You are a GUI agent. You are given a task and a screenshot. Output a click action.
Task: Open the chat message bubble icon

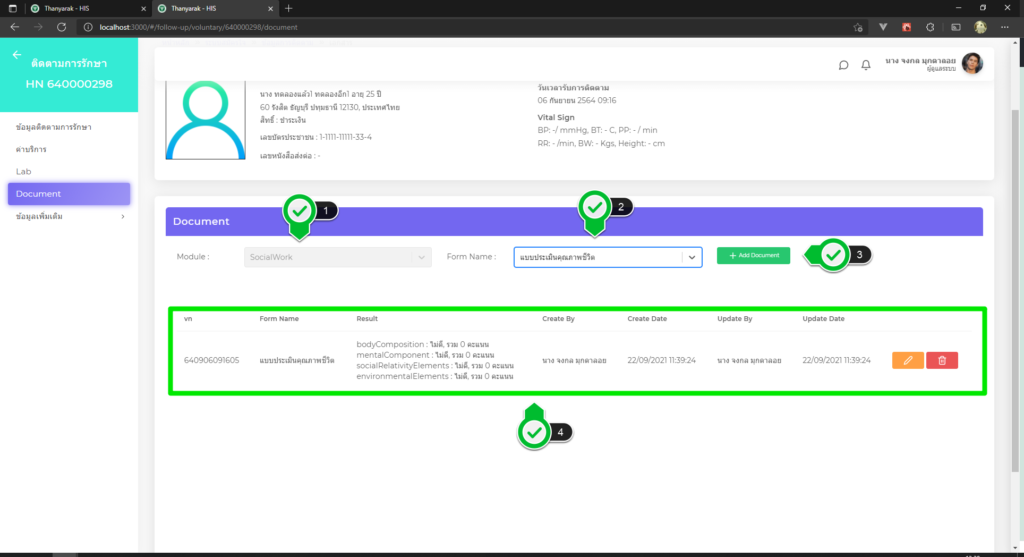[843, 66]
